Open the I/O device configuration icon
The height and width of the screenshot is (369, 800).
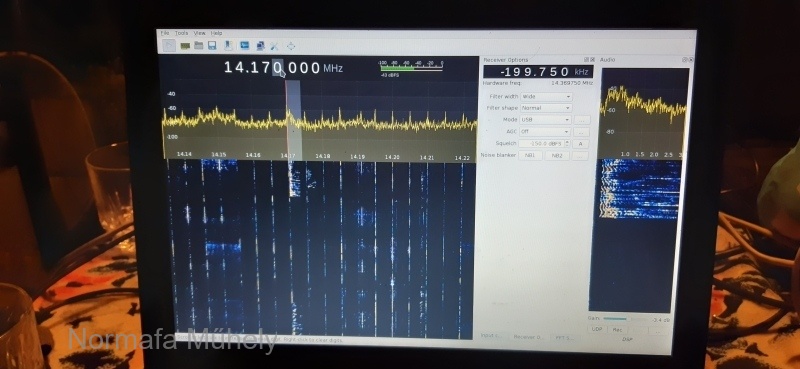(x=185, y=45)
